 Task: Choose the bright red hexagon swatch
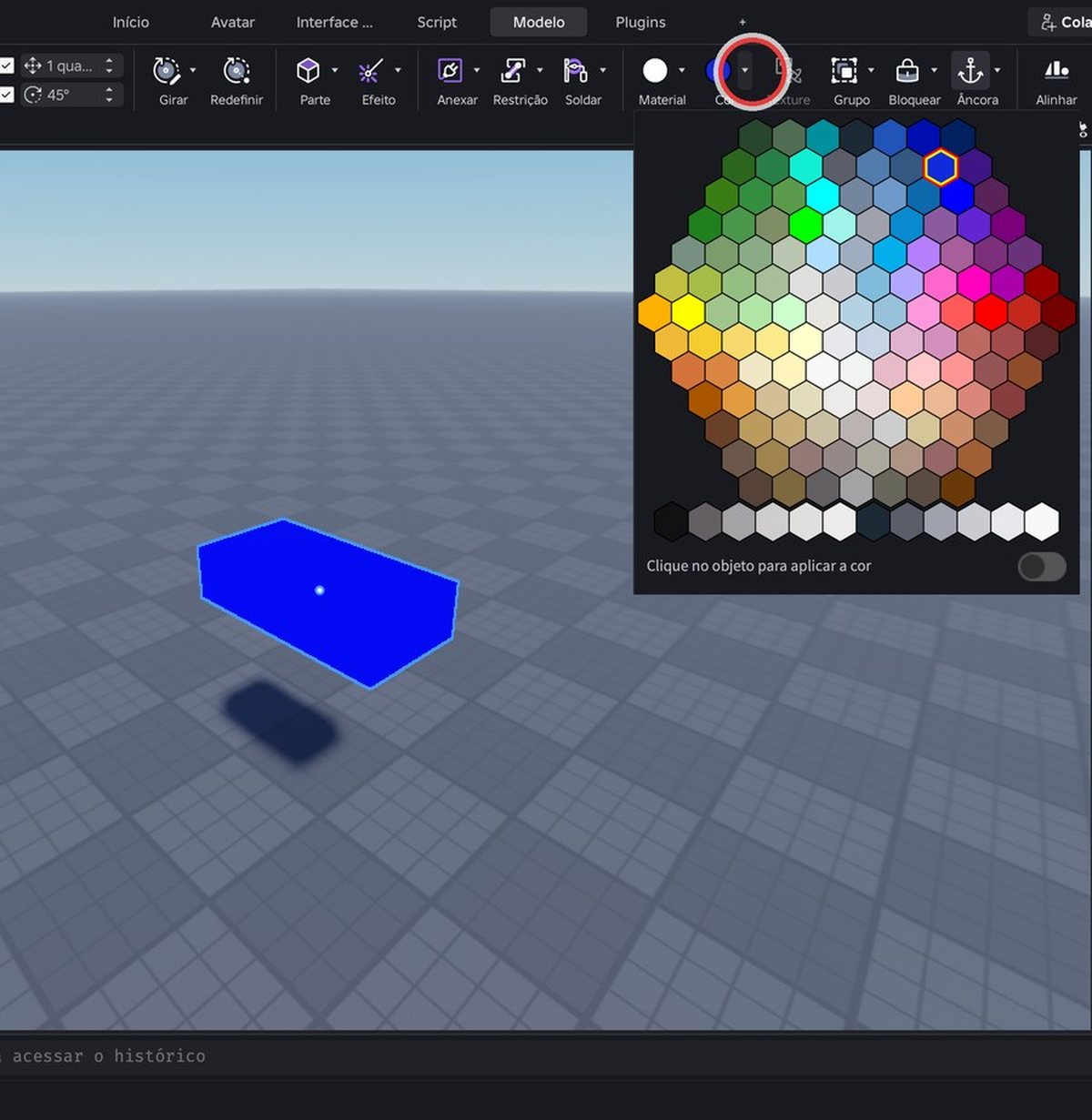point(991,312)
